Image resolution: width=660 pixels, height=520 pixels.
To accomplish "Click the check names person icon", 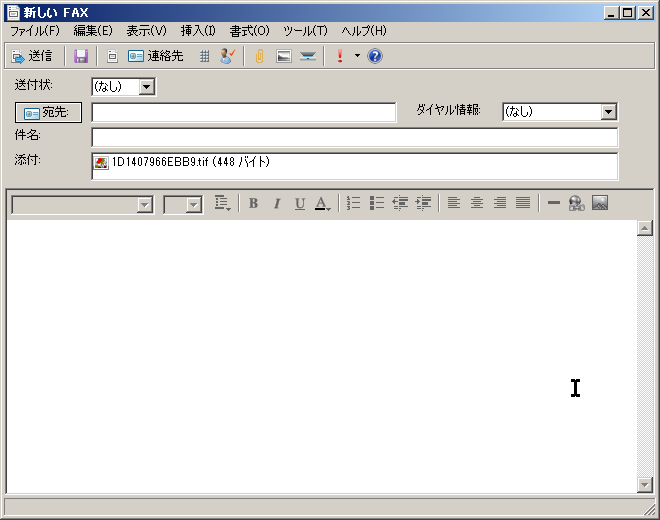I will [x=227, y=56].
